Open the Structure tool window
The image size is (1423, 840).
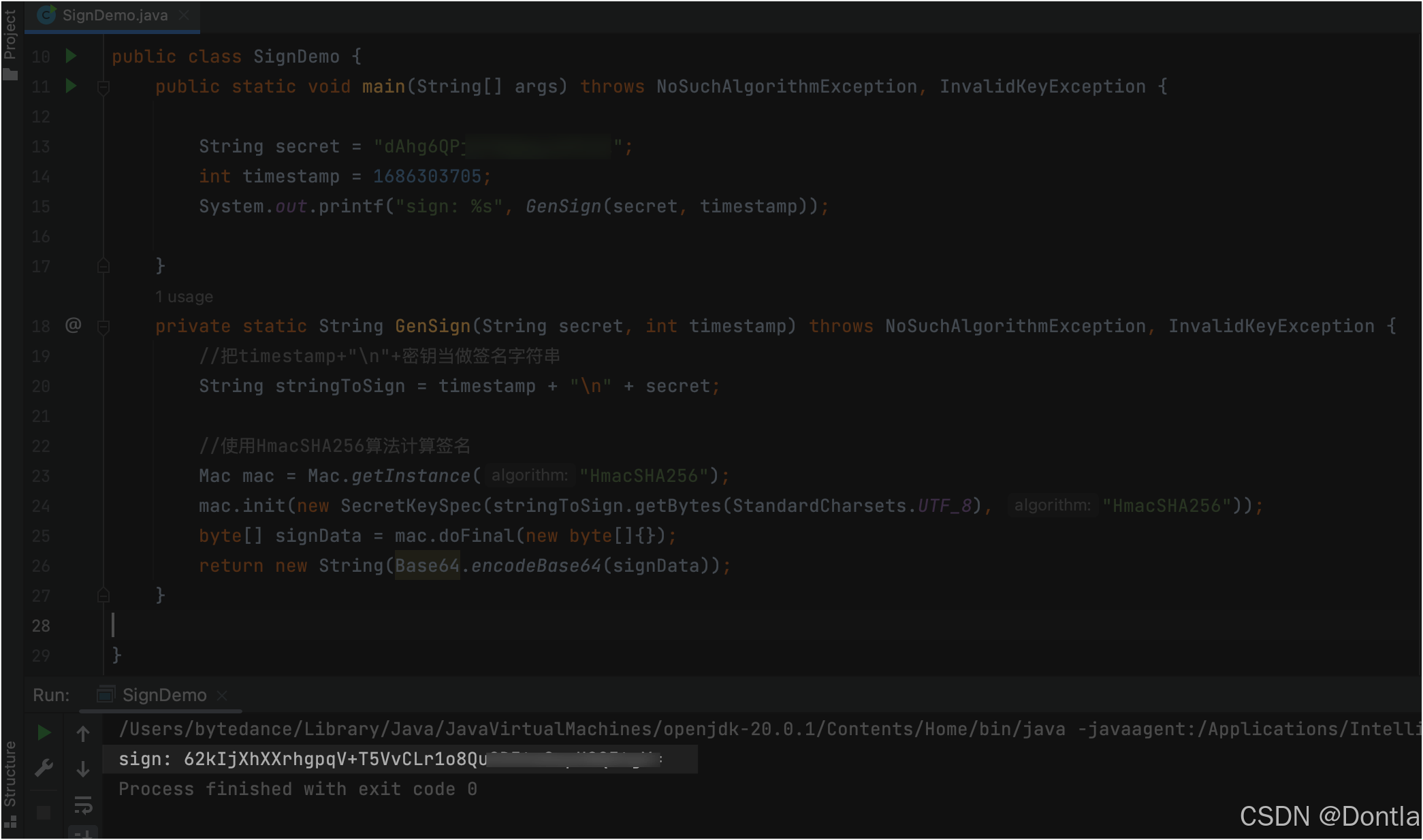click(x=10, y=773)
